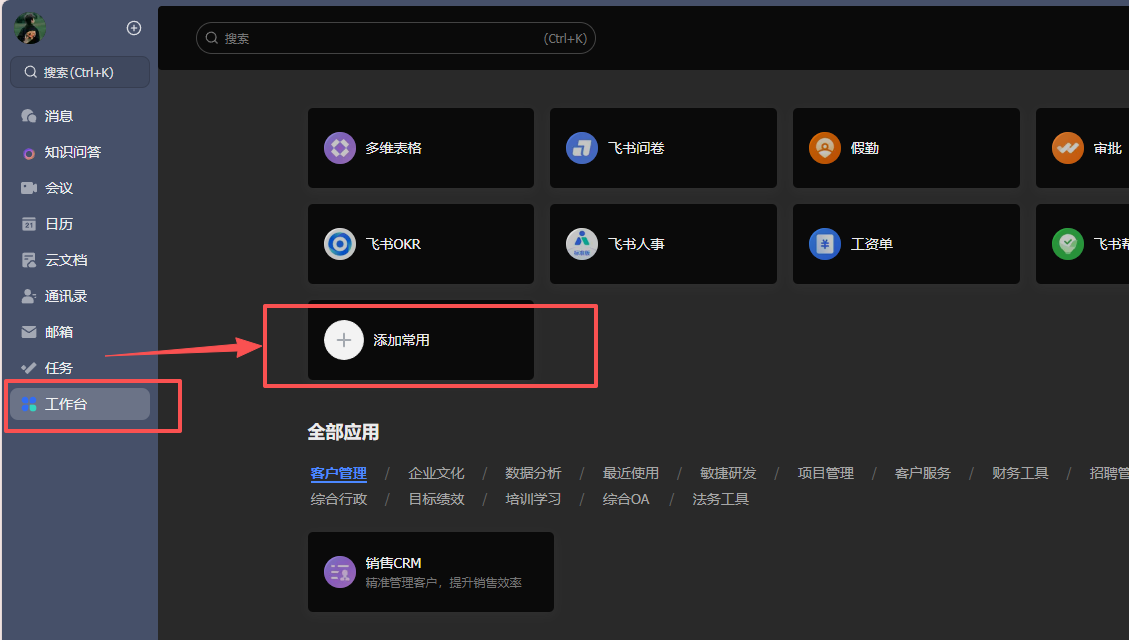Select 工作台 in sidebar
Screen dimensions: 1129x640
pyautogui.click(x=80, y=404)
